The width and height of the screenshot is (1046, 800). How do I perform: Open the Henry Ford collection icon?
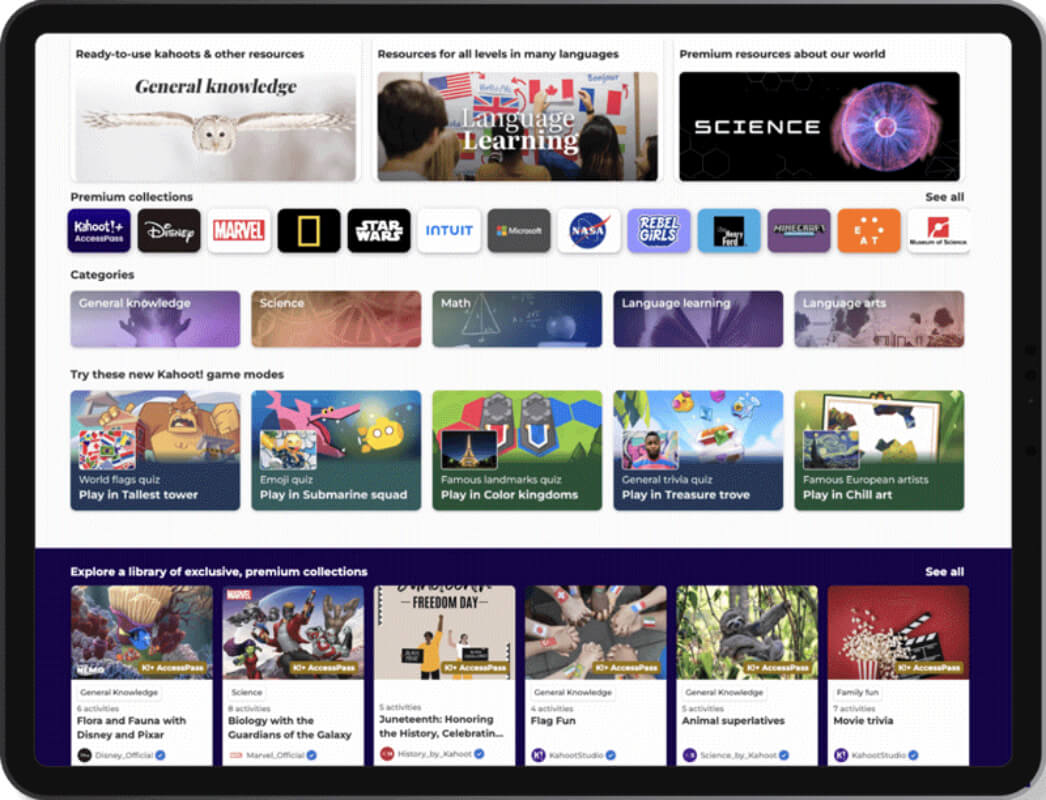click(729, 231)
